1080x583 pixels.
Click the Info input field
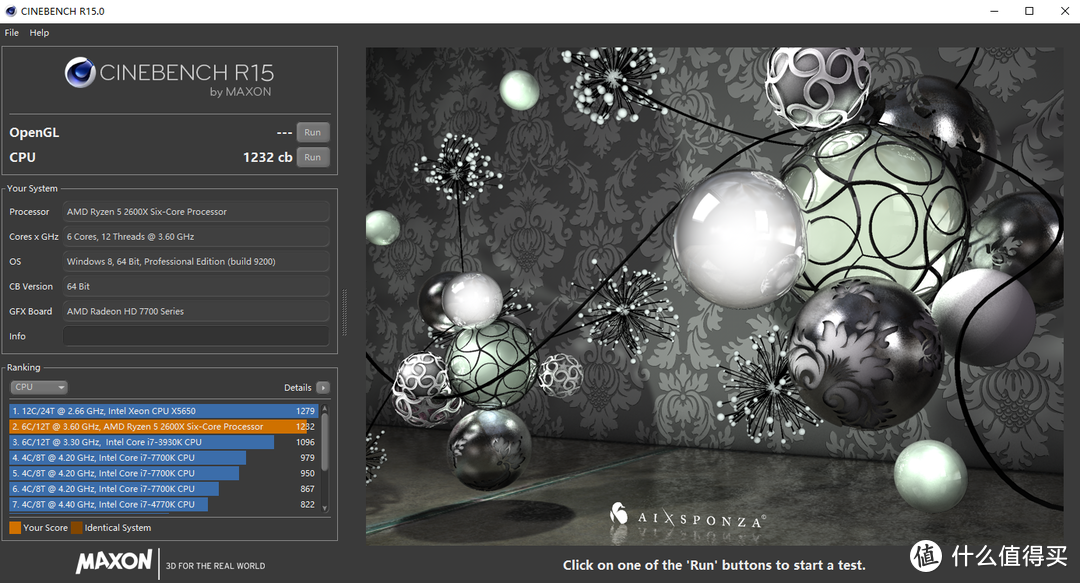tap(196, 336)
